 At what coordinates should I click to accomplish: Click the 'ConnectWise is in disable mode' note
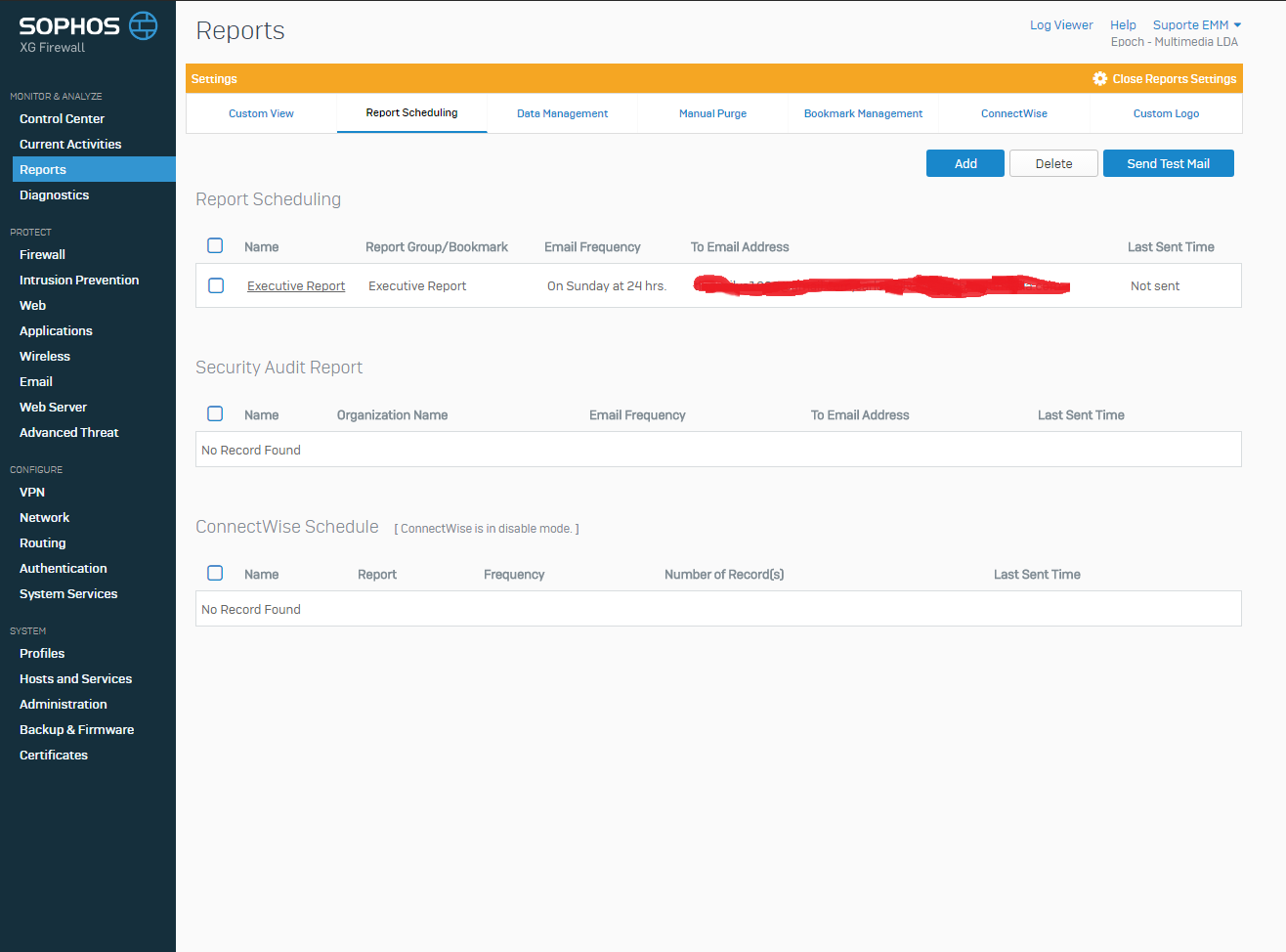(487, 528)
